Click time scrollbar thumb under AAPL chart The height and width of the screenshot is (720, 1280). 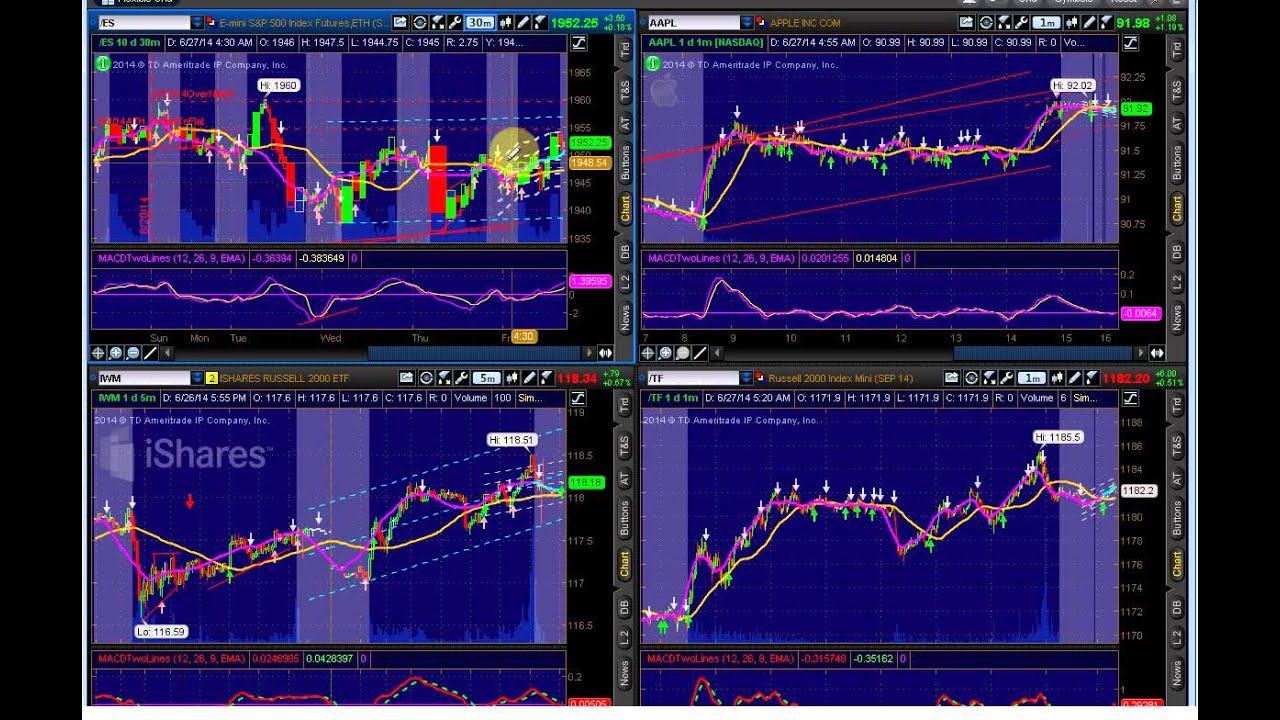(x=1043, y=353)
